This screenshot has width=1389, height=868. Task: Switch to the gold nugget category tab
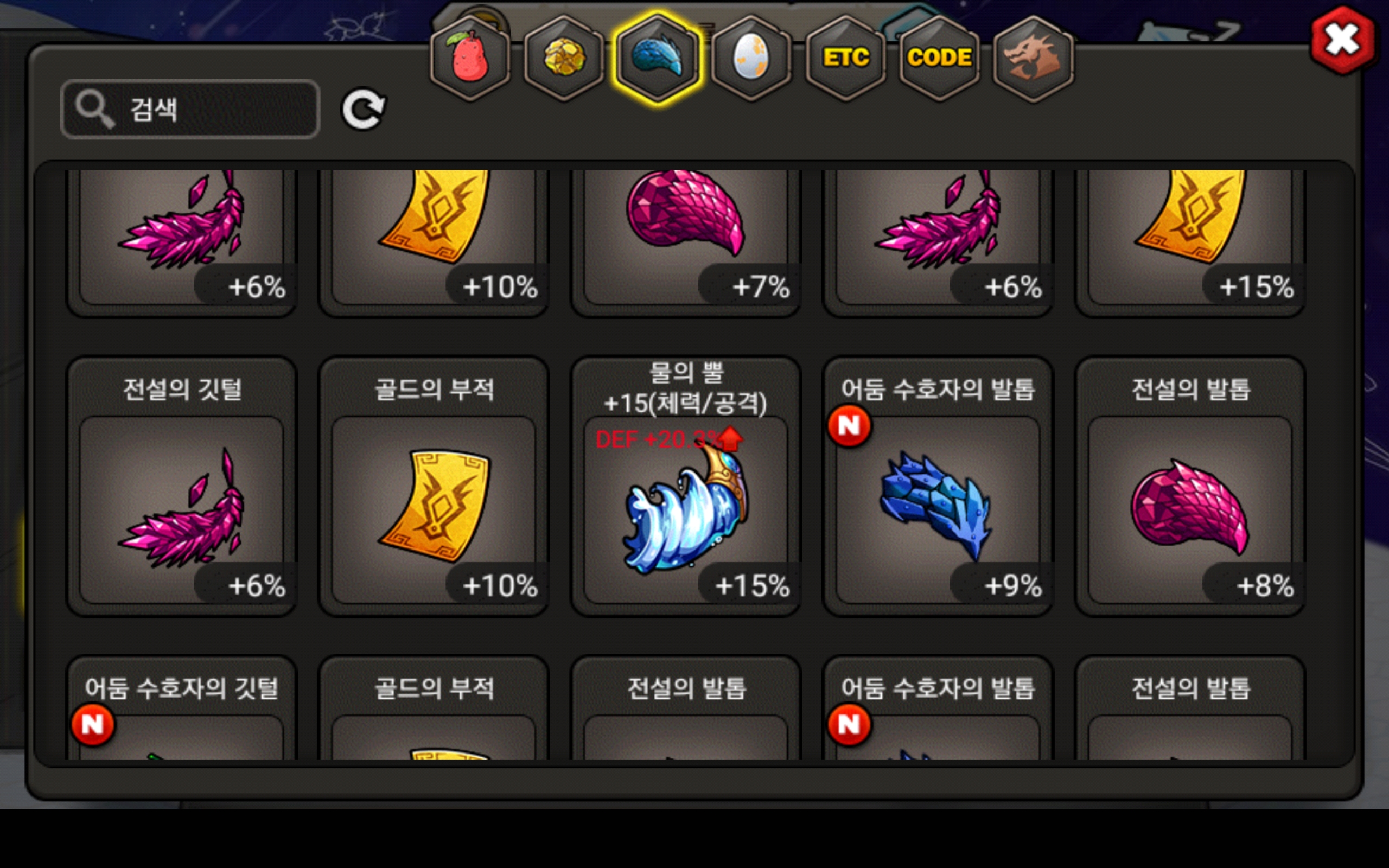564,58
